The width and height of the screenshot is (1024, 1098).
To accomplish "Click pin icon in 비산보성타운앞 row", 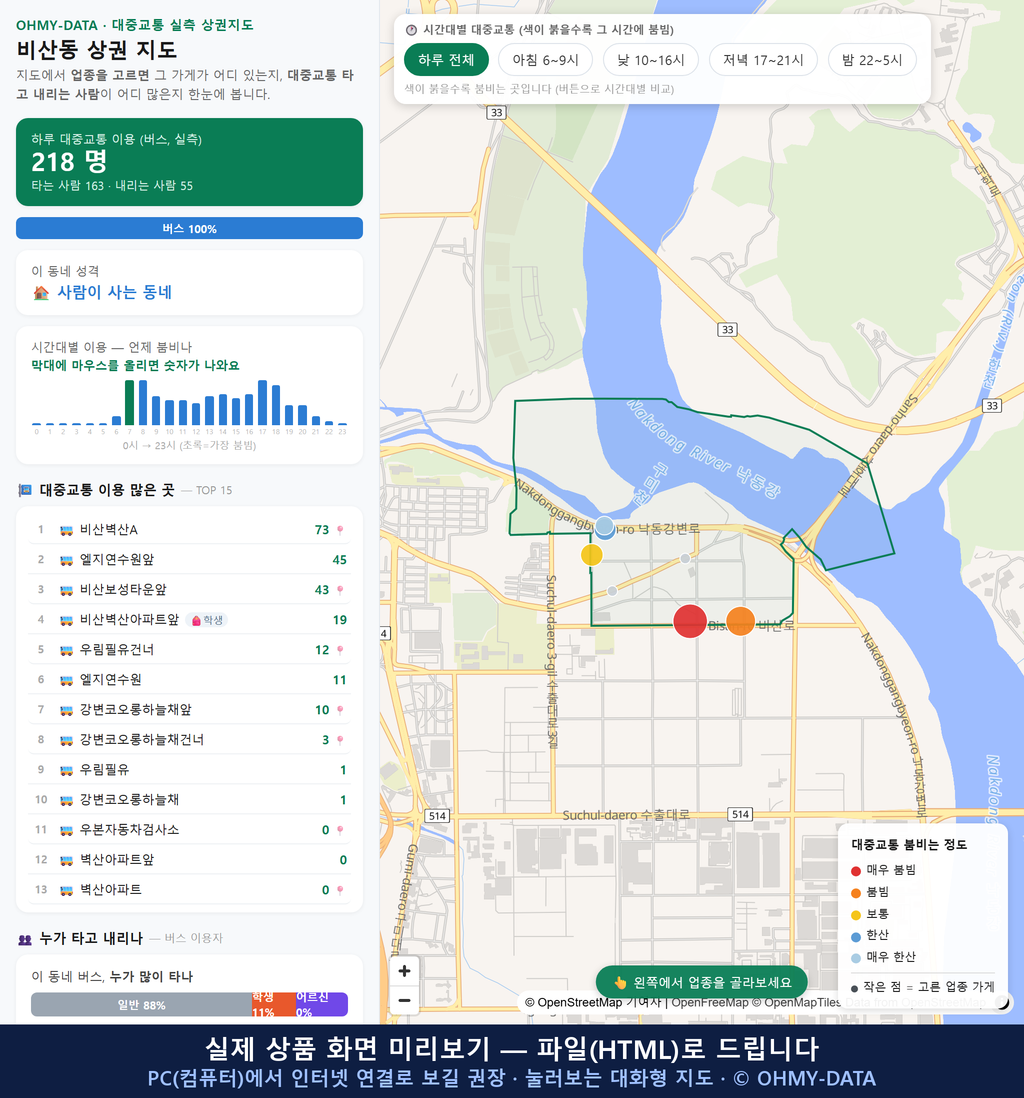I will pos(340,590).
